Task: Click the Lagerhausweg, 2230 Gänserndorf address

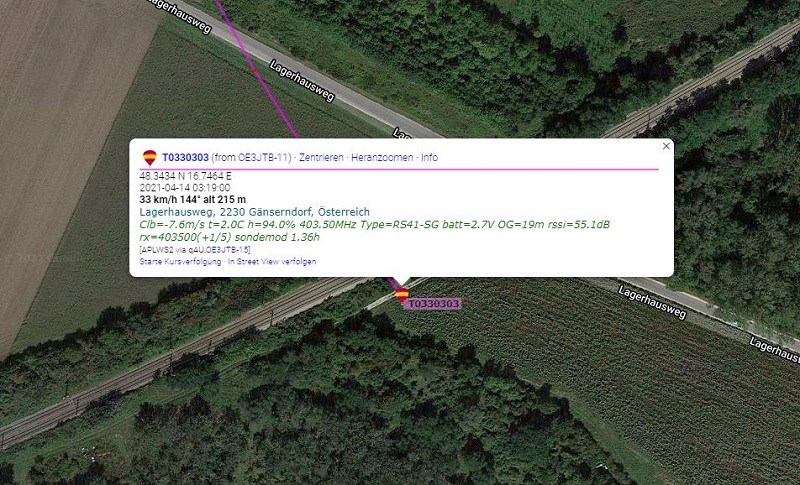Action: pos(255,212)
